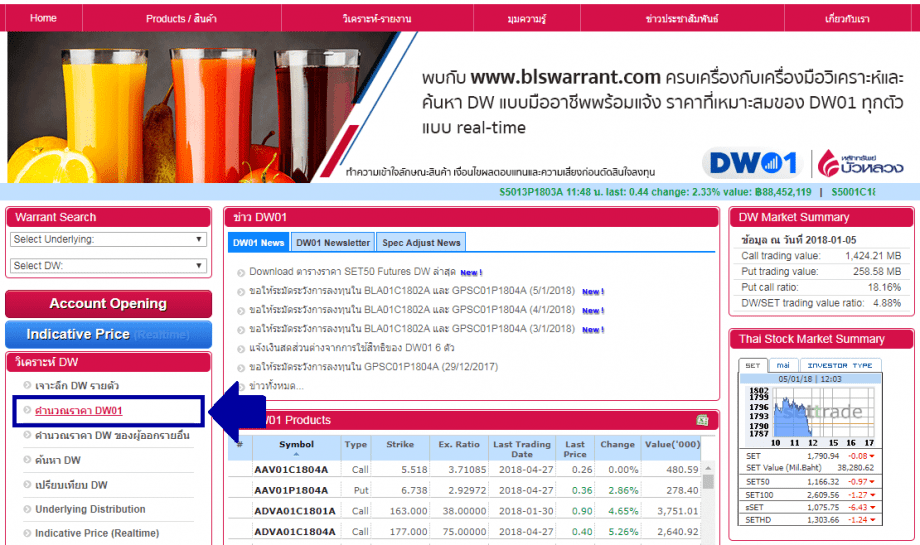Click the bullet icon beside ค้นหา DW
Screen dimensions: 920x545
coord(27,460)
